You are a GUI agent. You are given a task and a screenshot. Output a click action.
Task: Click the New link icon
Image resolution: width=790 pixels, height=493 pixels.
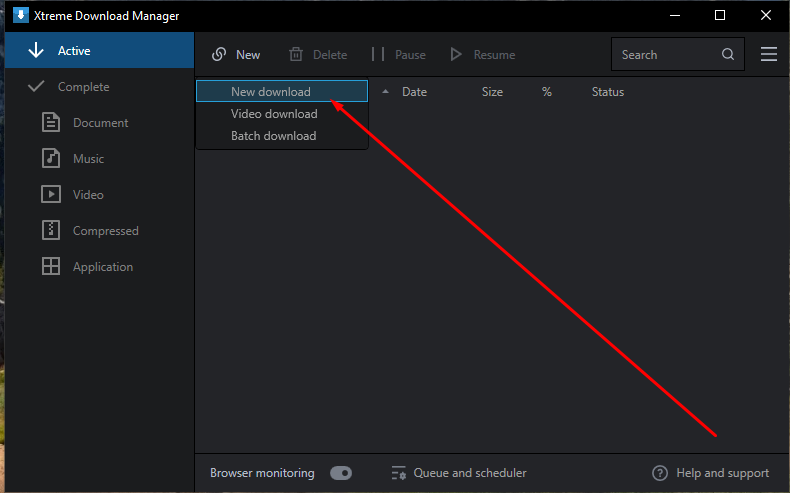point(219,54)
